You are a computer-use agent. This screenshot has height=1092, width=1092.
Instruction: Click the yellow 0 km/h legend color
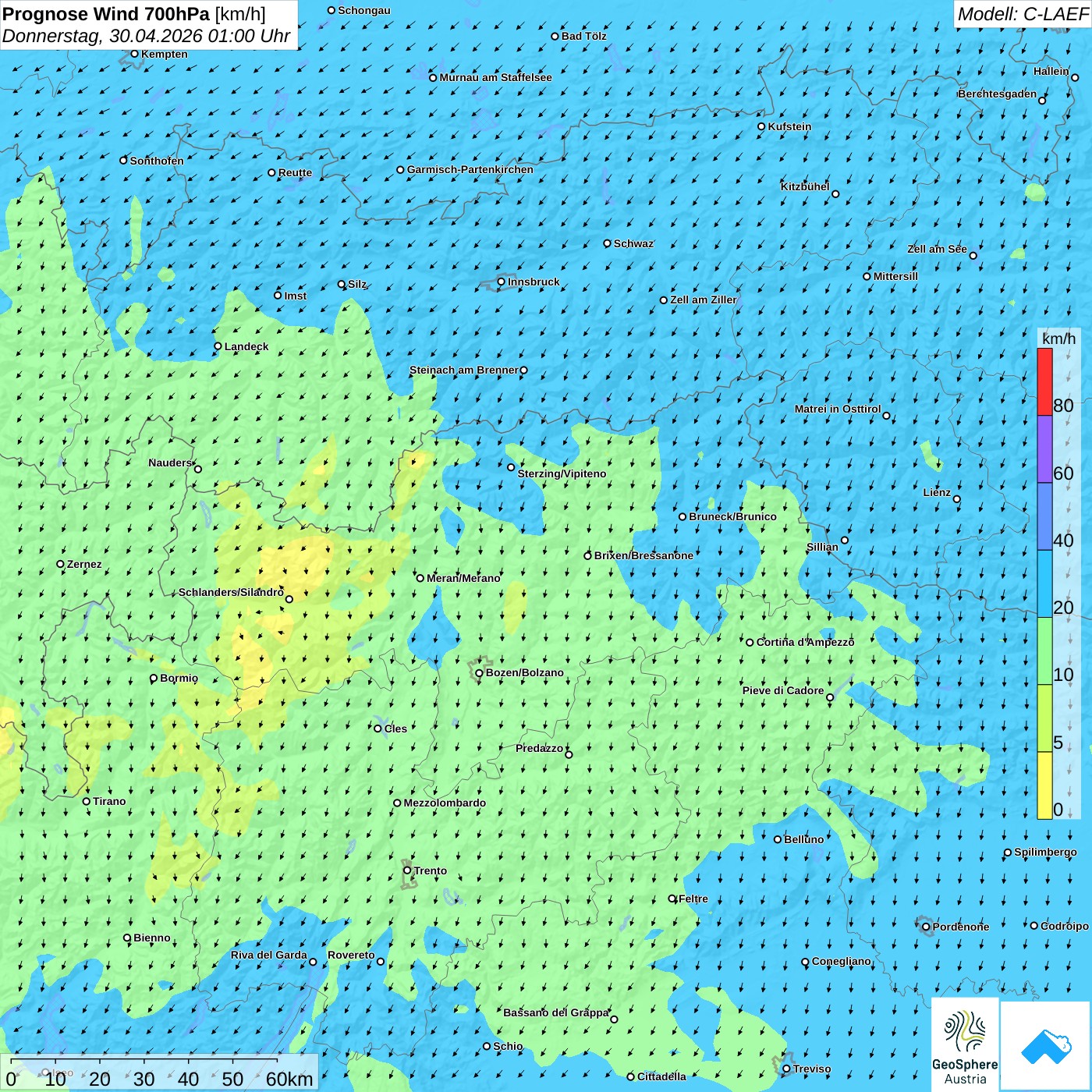1044,785
